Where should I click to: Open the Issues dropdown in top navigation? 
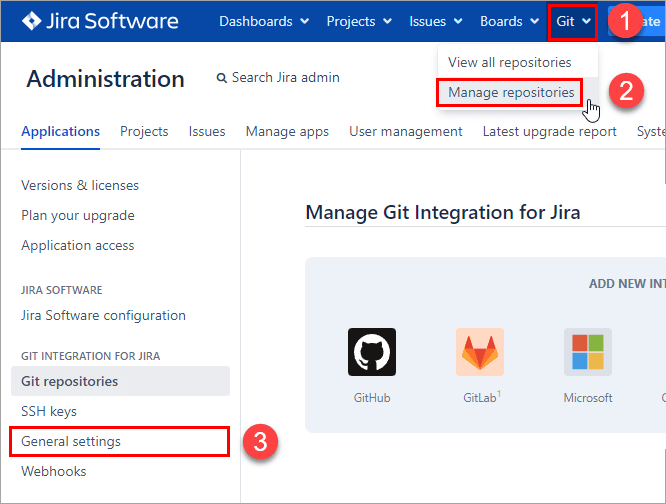[435, 21]
